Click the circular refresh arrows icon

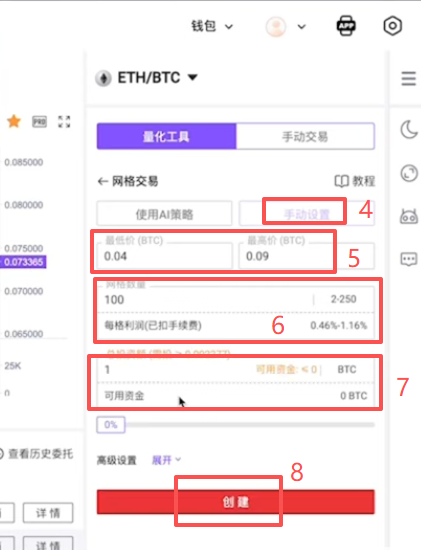pyautogui.click(x=409, y=173)
